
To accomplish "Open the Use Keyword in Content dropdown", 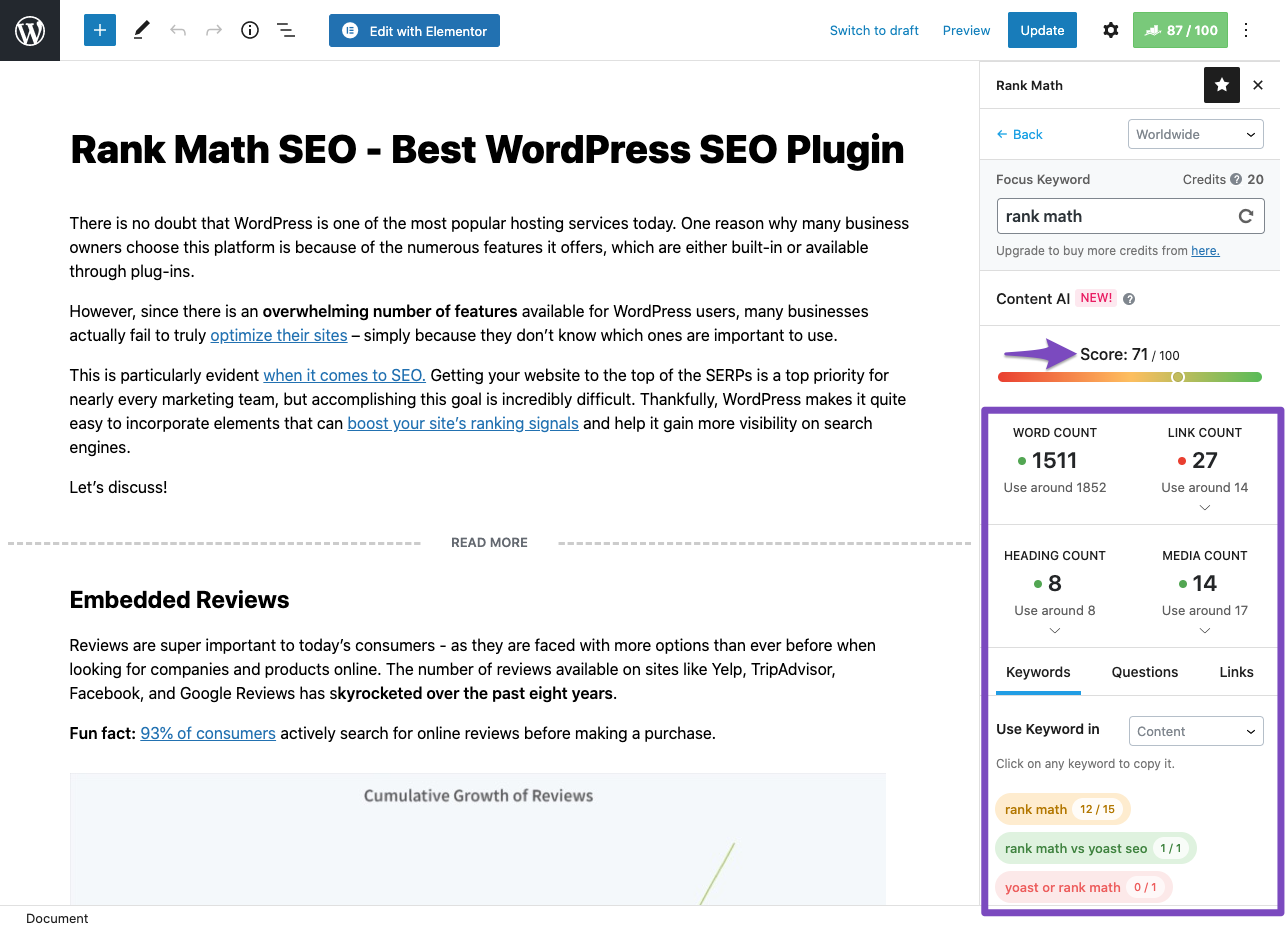I will click(1196, 731).
